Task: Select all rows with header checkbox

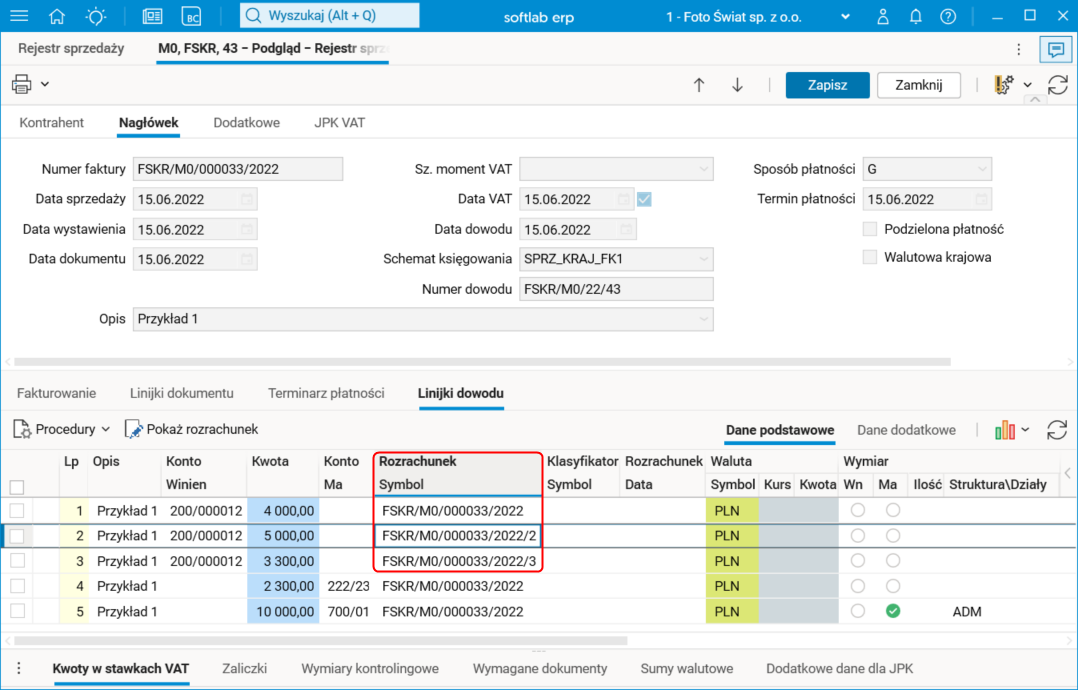Action: (x=17, y=487)
